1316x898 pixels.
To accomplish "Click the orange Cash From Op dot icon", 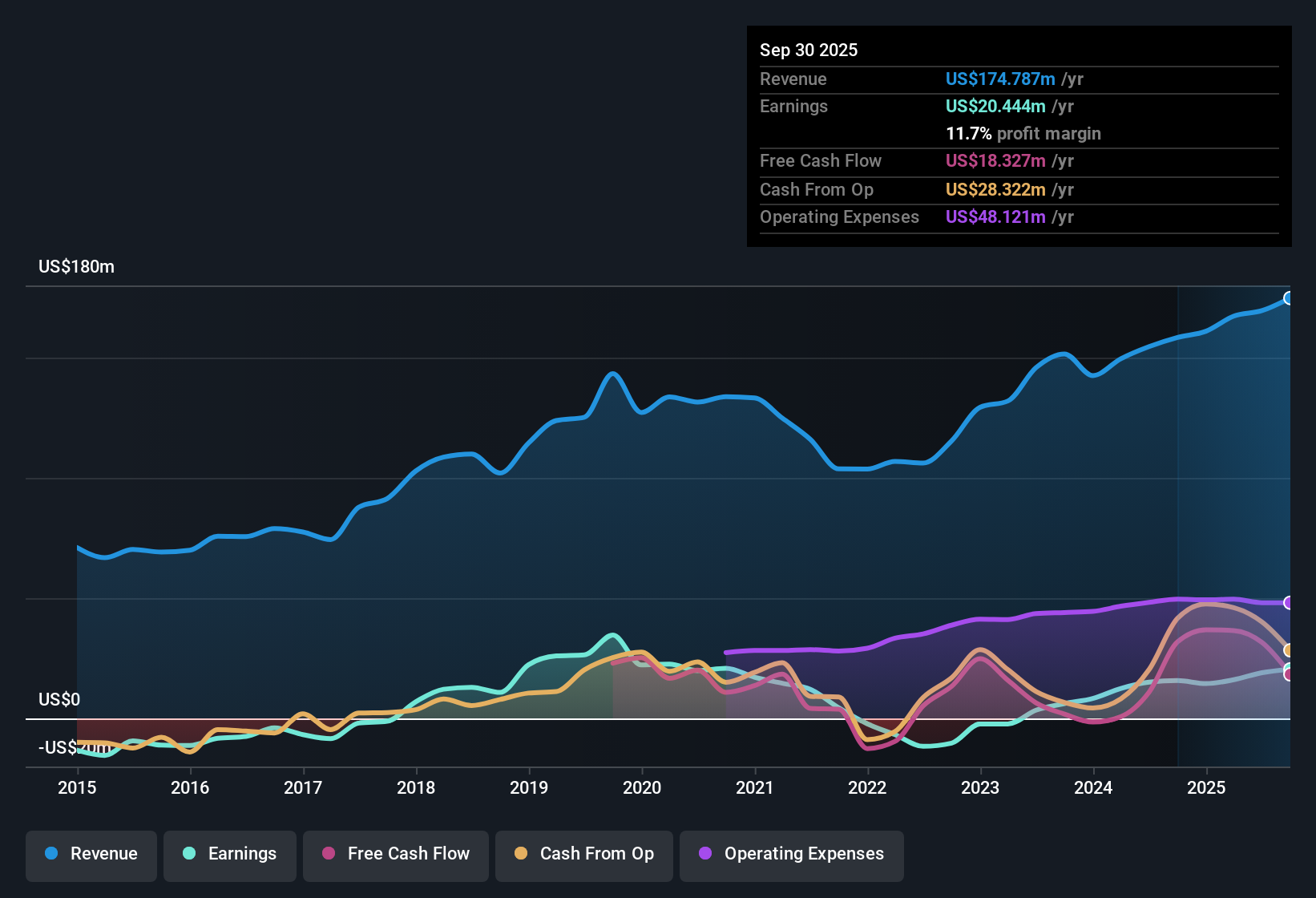I will click(x=521, y=854).
